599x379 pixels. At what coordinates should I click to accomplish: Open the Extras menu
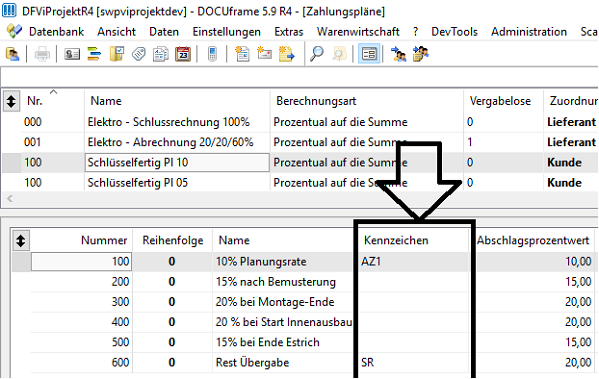(289, 32)
